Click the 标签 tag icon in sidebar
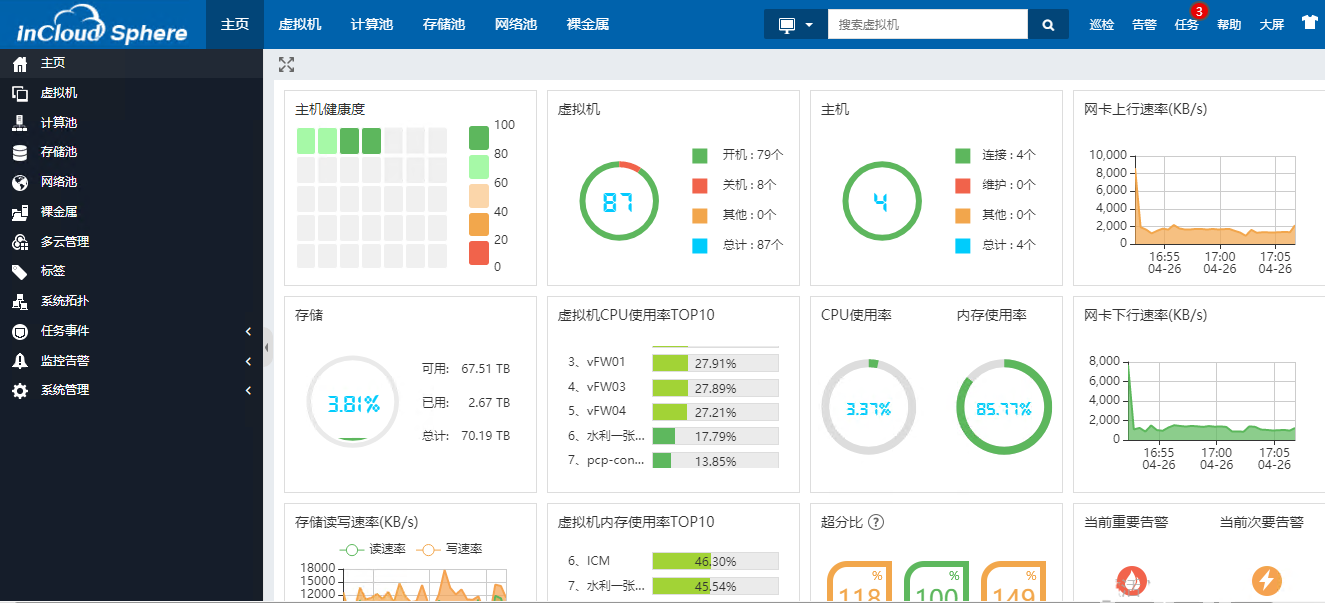This screenshot has height=603, width=1325. [x=19, y=272]
